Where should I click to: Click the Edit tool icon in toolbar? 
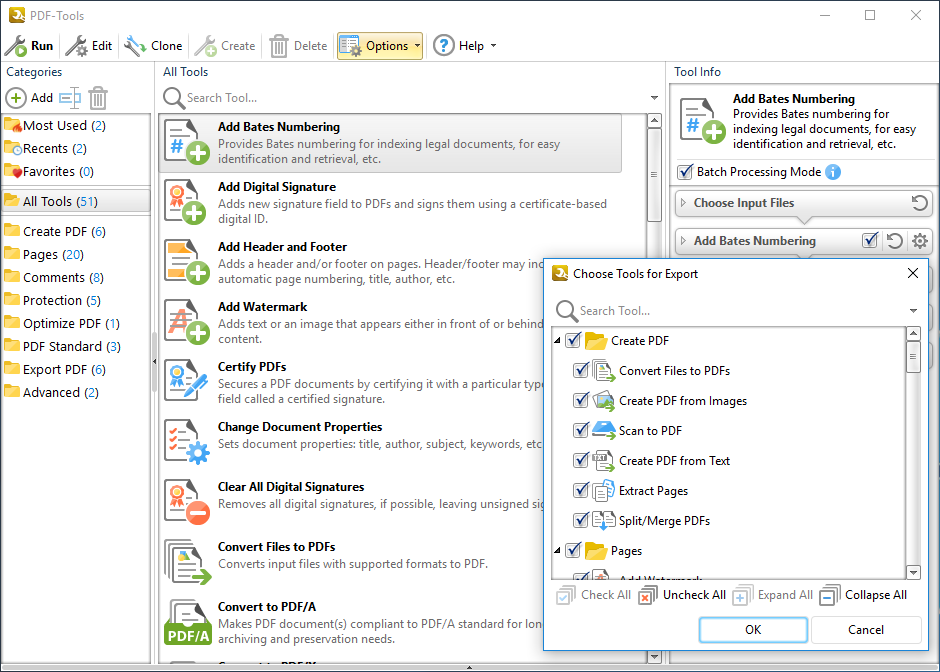click(x=76, y=46)
